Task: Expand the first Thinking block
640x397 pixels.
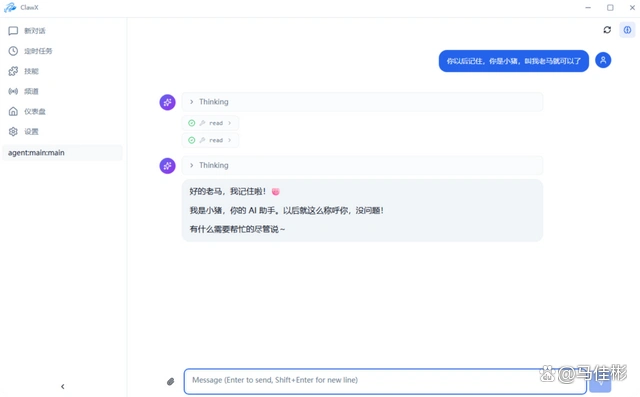Action: (x=362, y=102)
